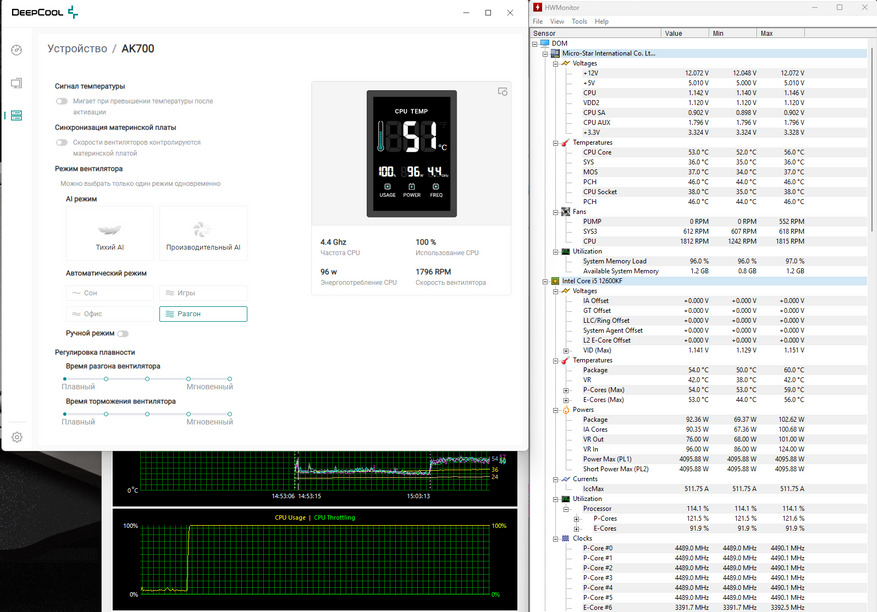
Task: Open DeepCool settings gear icon
Action: click(x=16, y=437)
